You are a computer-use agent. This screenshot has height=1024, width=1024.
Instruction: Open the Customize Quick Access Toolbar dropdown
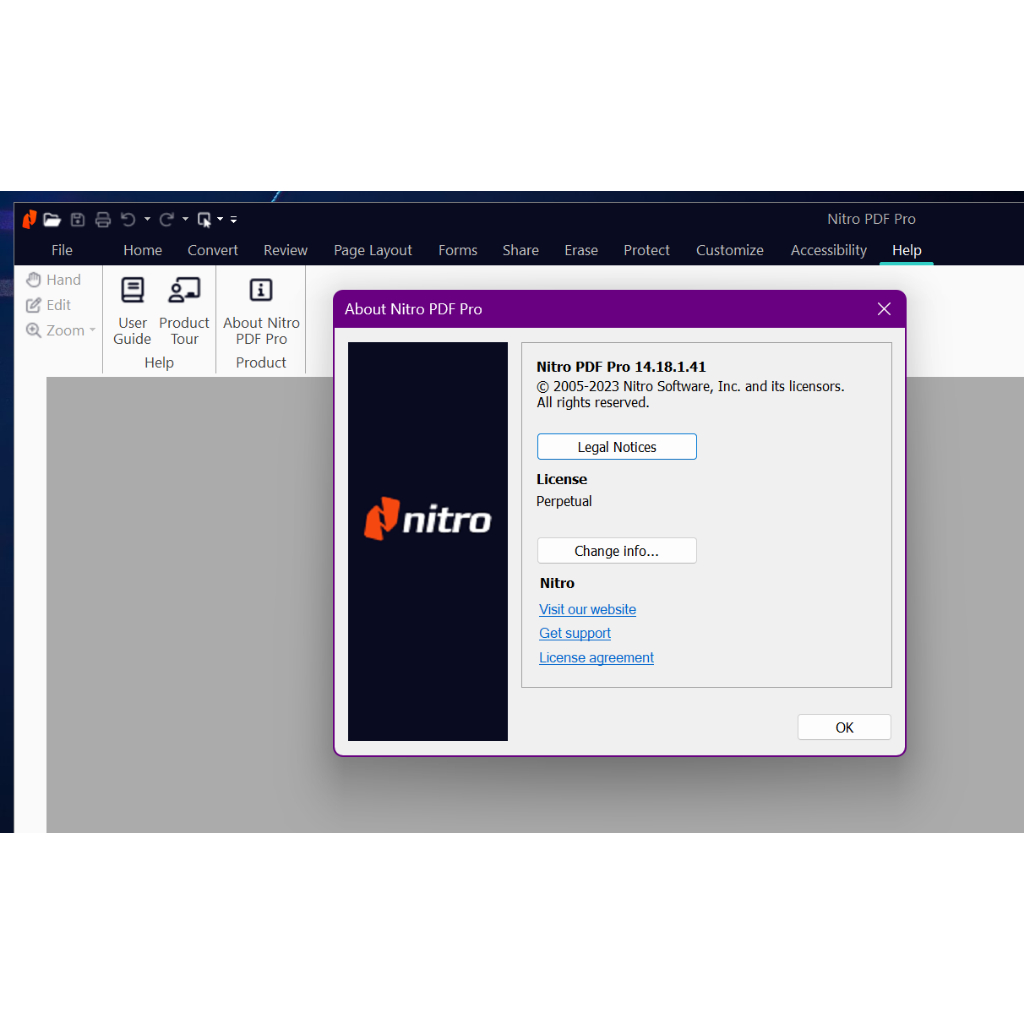click(x=234, y=219)
